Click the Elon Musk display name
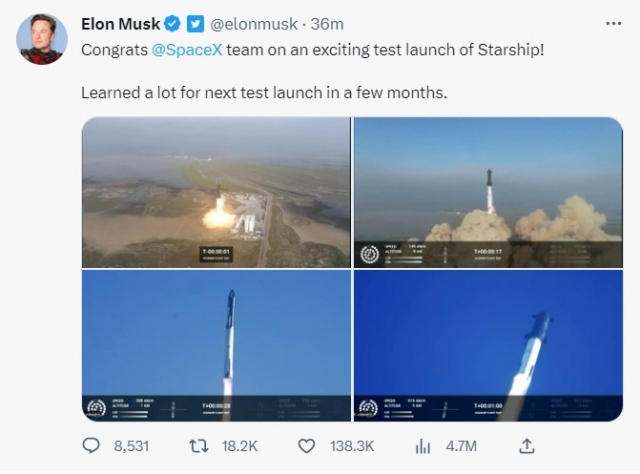Viewport: 640px width, 474px height. pyautogui.click(x=120, y=24)
